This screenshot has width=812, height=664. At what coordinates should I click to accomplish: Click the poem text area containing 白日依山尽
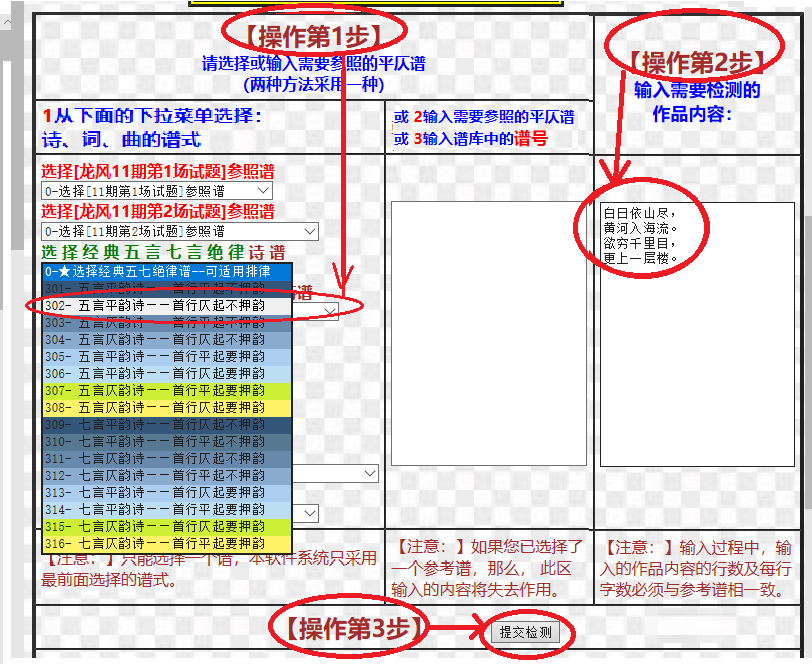click(x=697, y=333)
